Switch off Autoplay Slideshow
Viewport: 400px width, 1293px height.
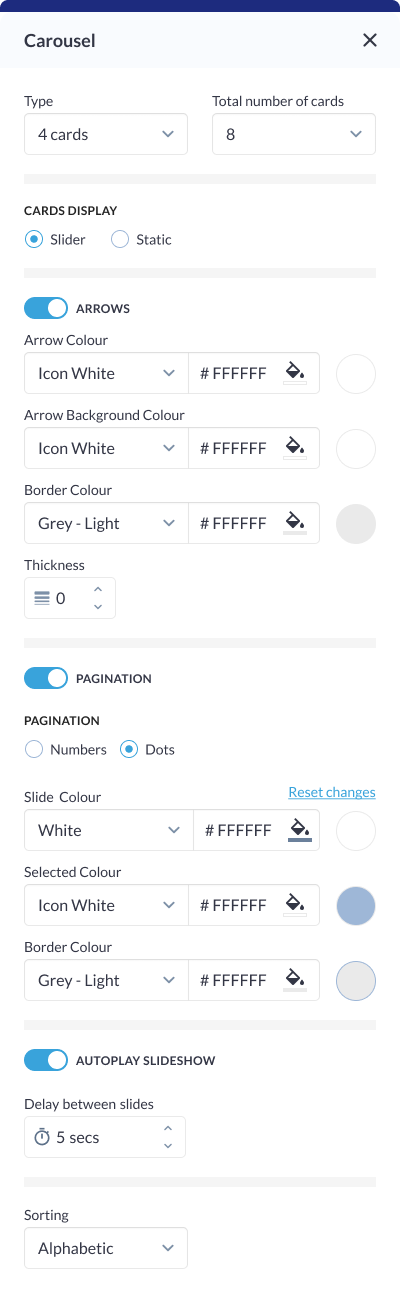pos(46,1059)
